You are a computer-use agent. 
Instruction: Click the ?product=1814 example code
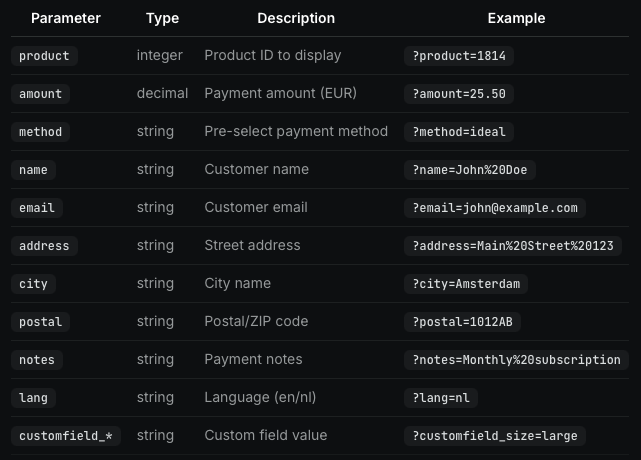(459, 56)
